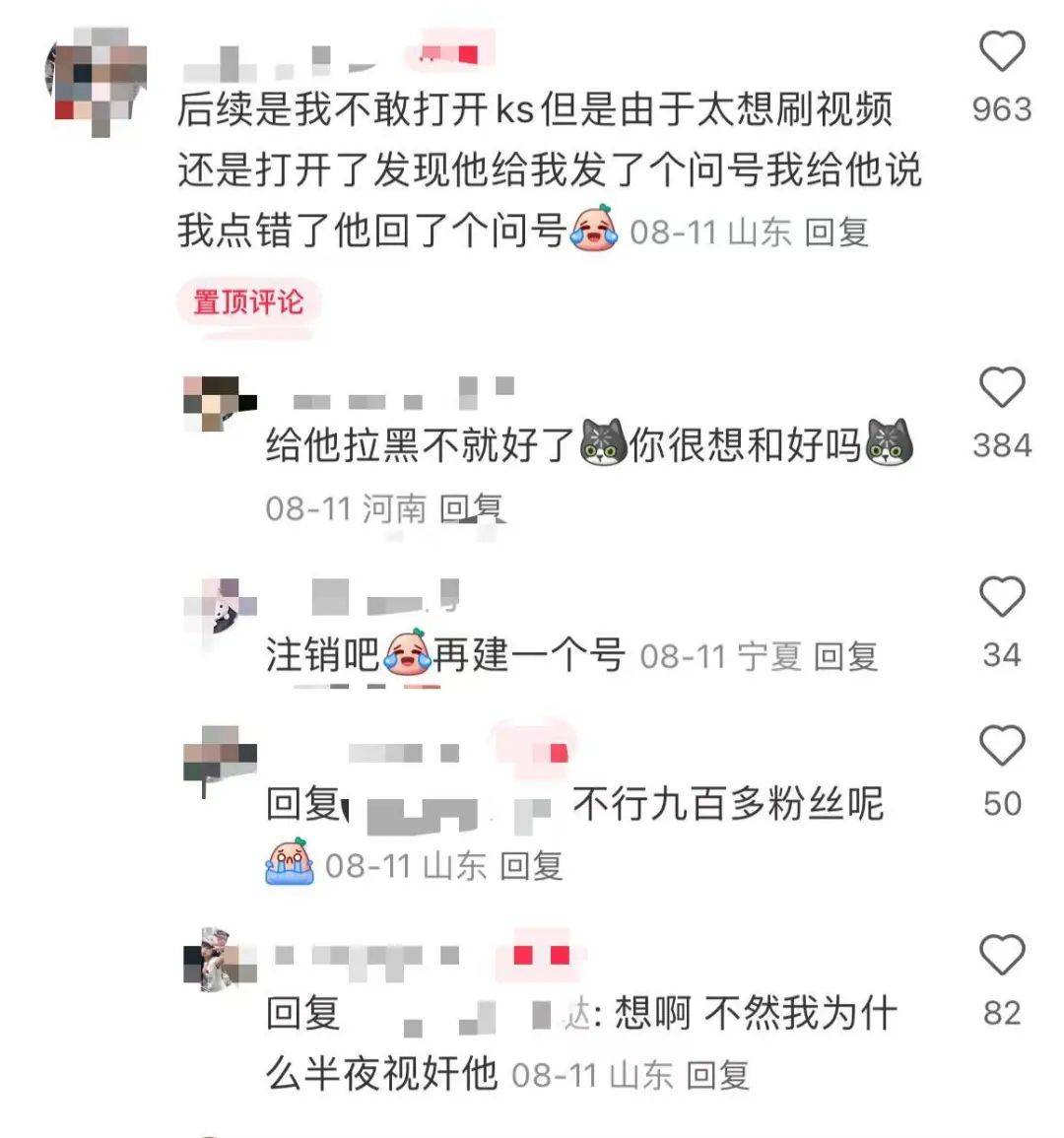Reply to the 半夜视奸他 comment
Viewport: 1064px width, 1138px height.
(x=717, y=1076)
